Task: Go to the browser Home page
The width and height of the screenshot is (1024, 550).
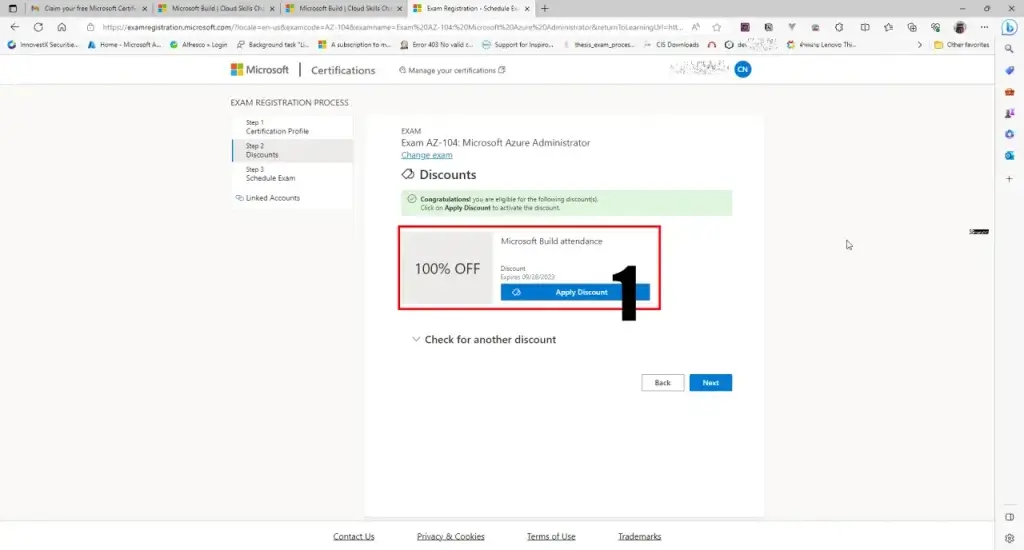Action: pyautogui.click(x=61, y=27)
